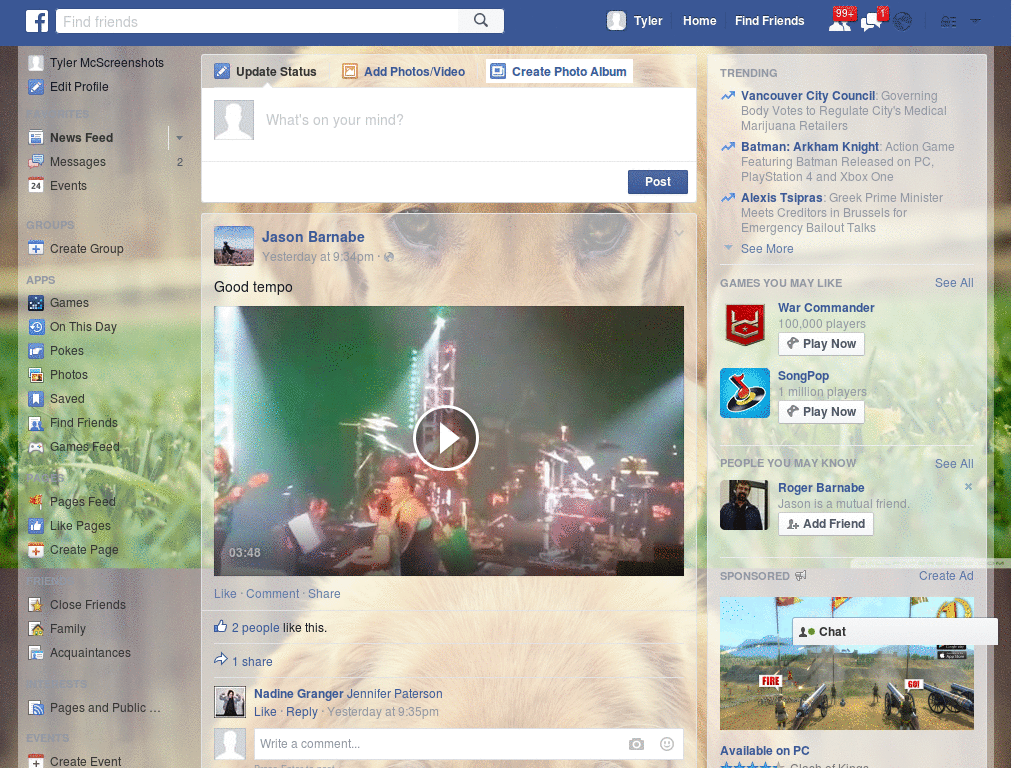
Task: Select the Update Status tab
Action: [266, 72]
